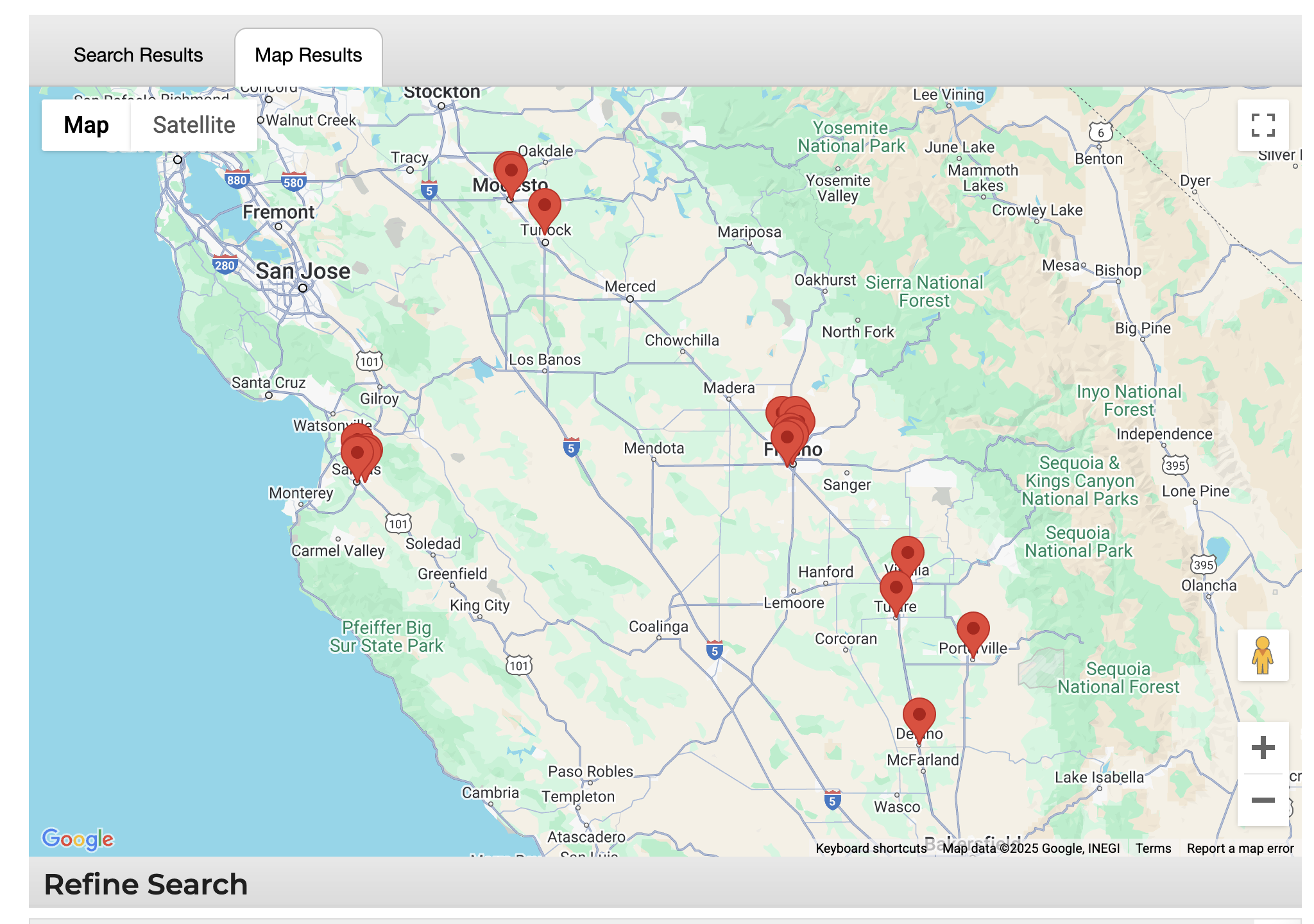This screenshot has height=924, width=1314.
Task: Open the map Terms link
Action: 1153,848
